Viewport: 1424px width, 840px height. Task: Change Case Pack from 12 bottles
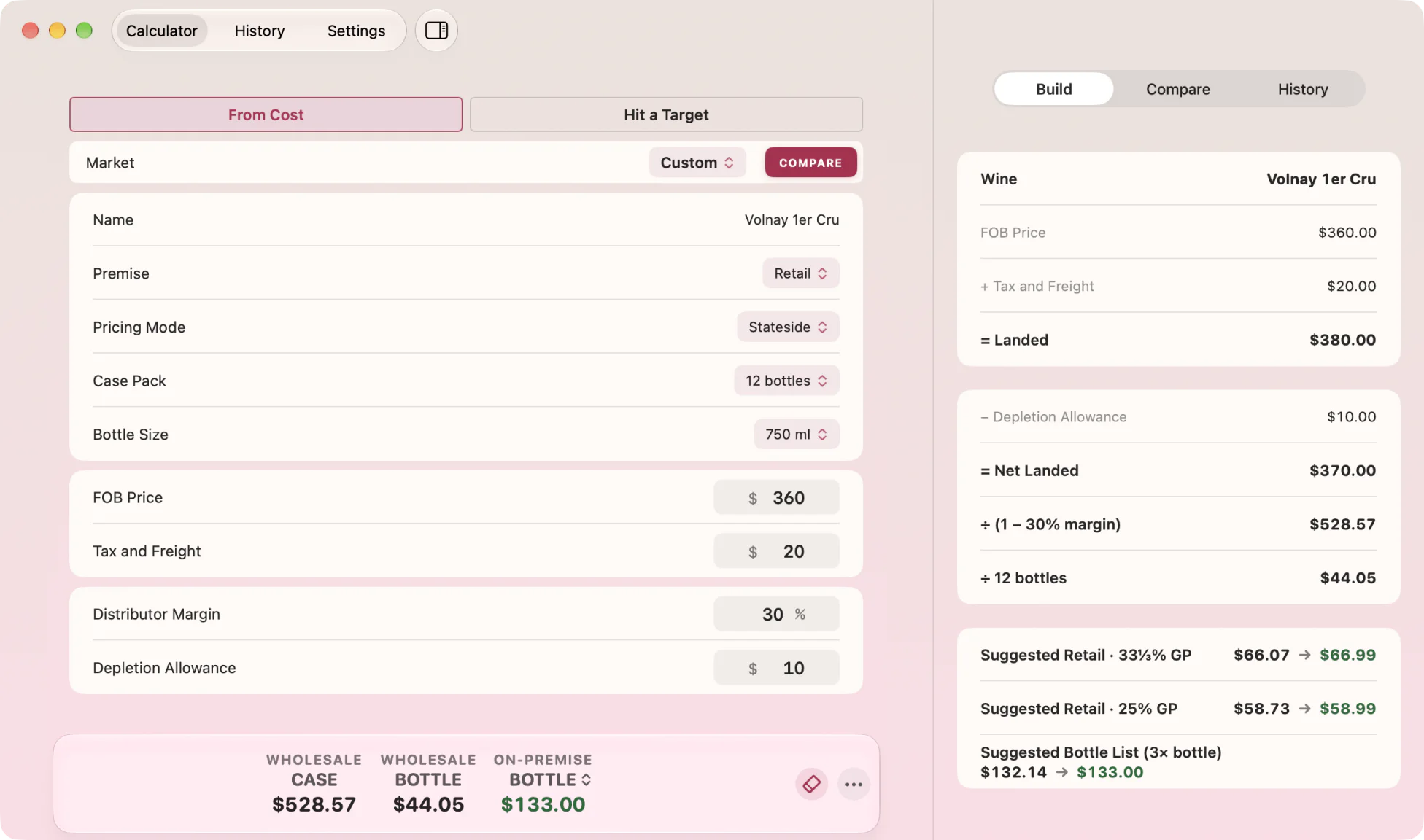[786, 381]
